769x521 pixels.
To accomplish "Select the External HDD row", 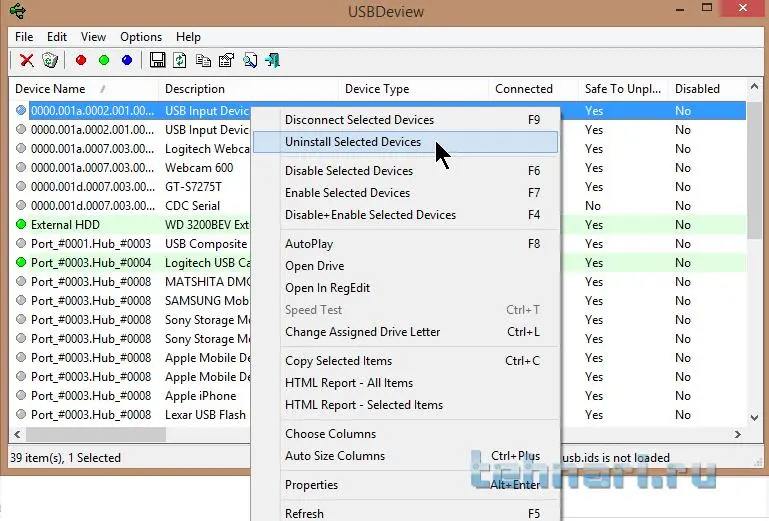I will (378, 225).
